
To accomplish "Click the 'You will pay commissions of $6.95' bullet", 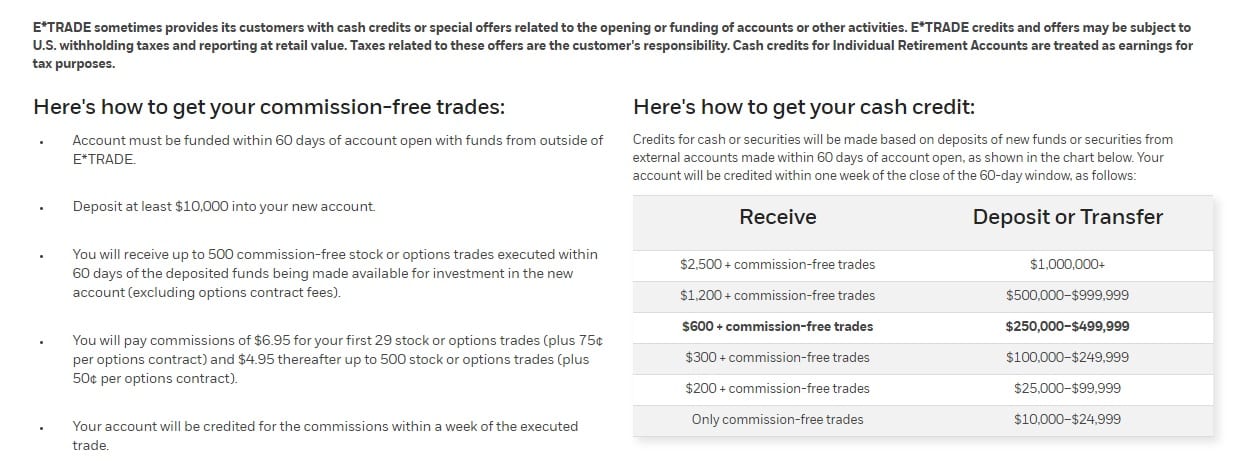I will coord(338,360).
